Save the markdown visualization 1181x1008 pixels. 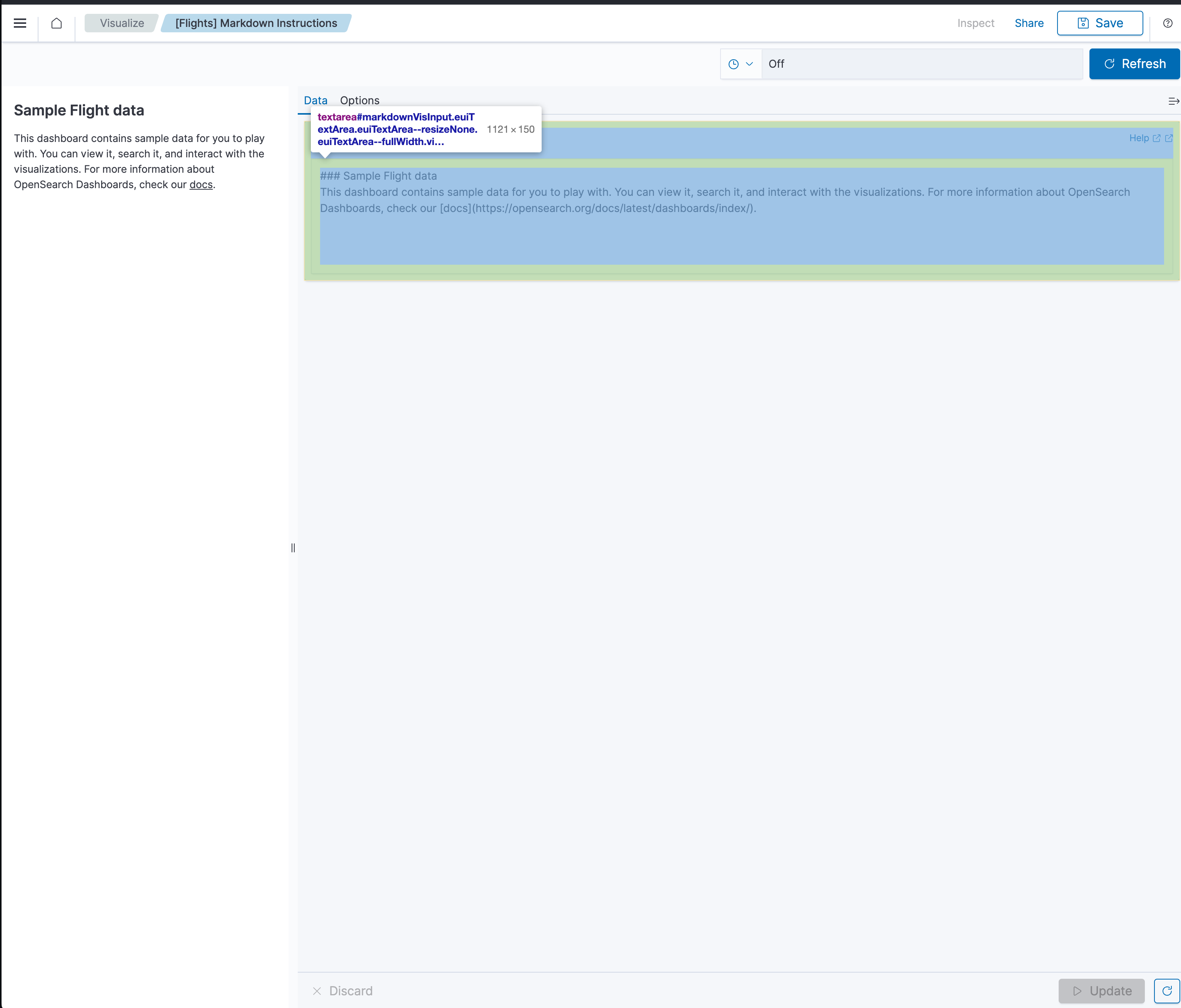(x=1099, y=23)
